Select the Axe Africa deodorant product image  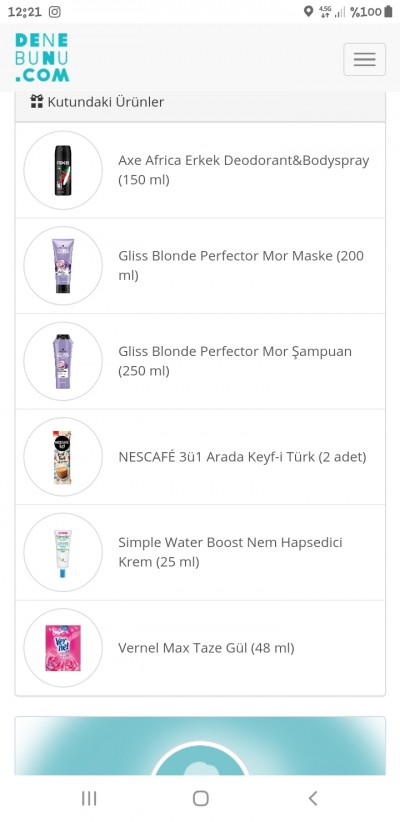pyautogui.click(x=63, y=170)
